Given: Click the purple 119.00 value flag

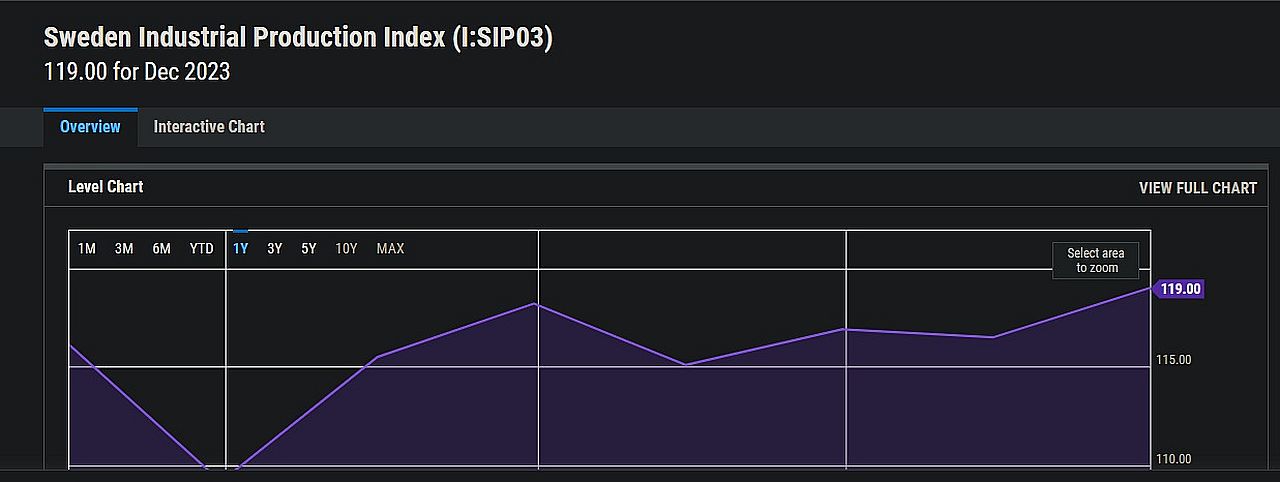Looking at the screenshot, I should 1180,289.
